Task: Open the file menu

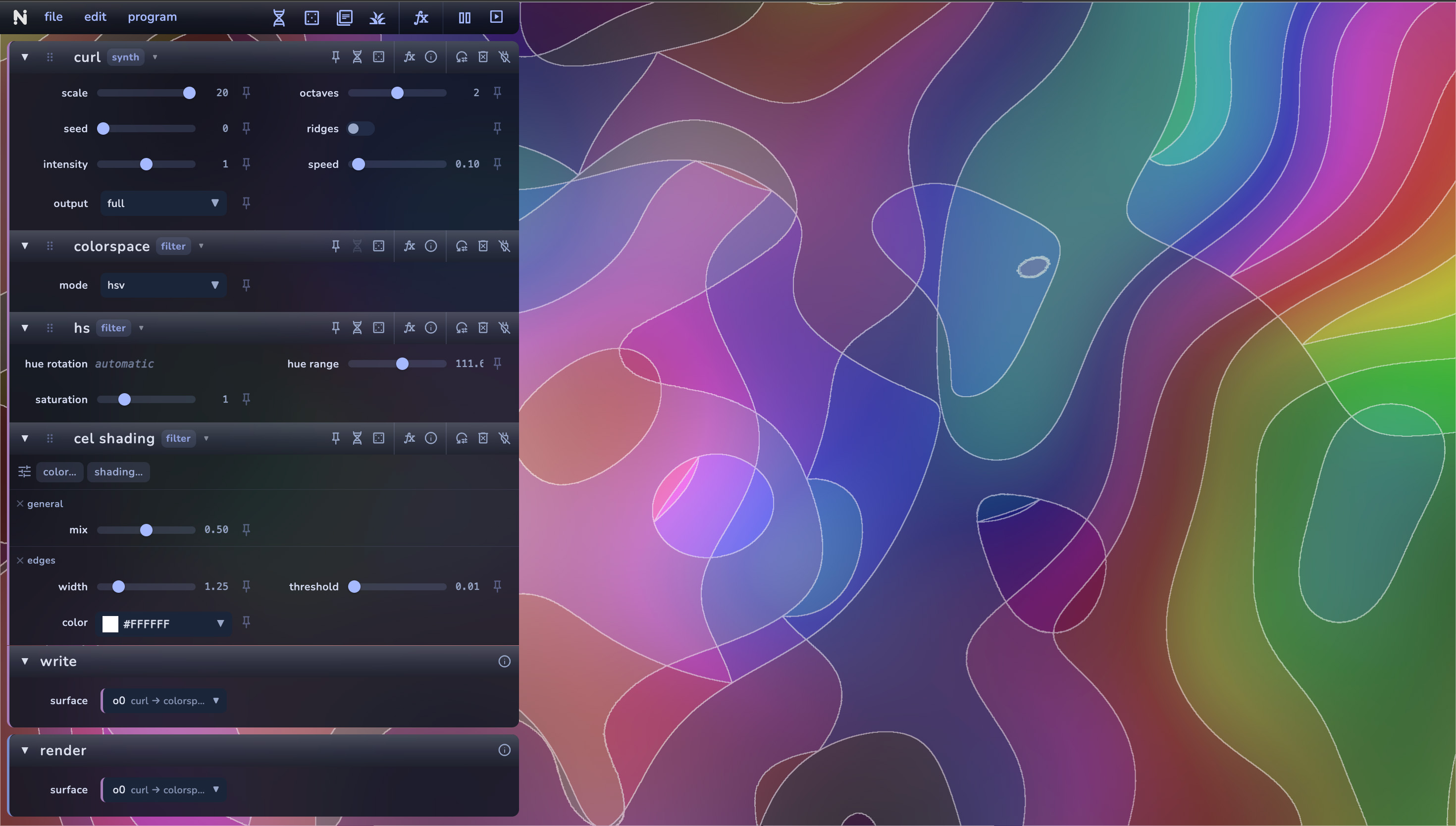Action: tap(53, 17)
